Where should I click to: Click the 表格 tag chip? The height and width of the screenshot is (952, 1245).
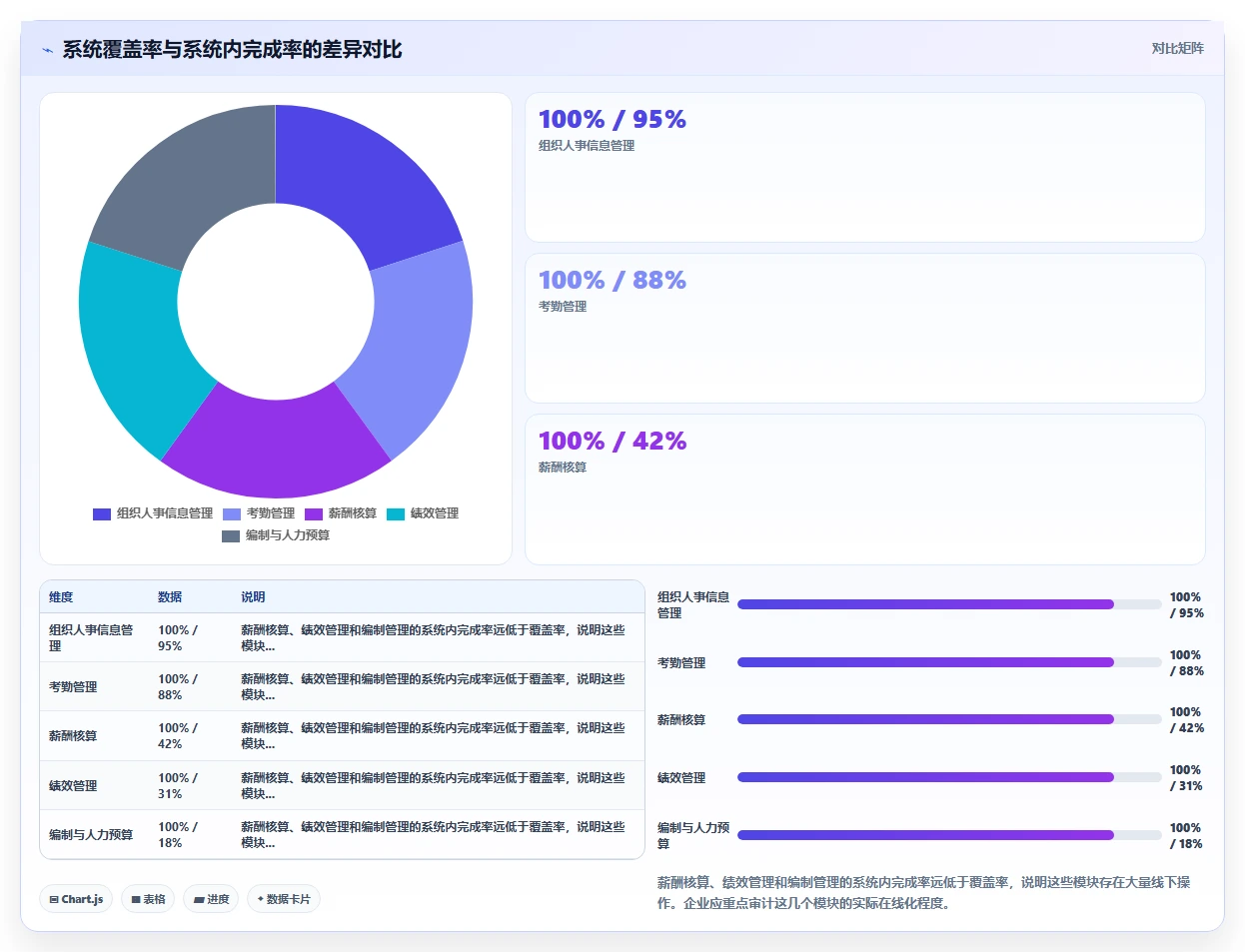click(148, 899)
